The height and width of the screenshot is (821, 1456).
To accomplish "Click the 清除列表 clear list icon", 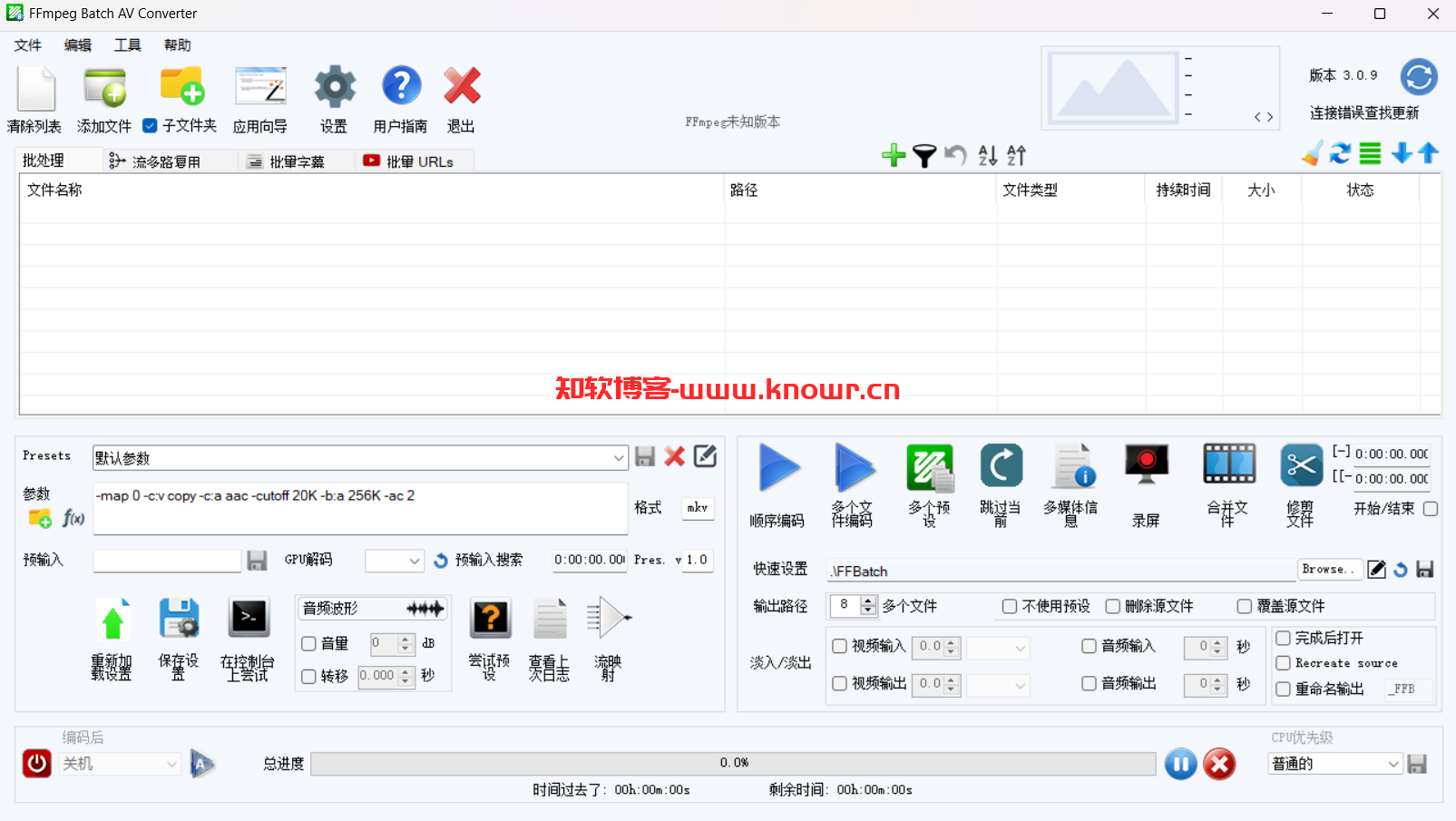I will (36, 88).
